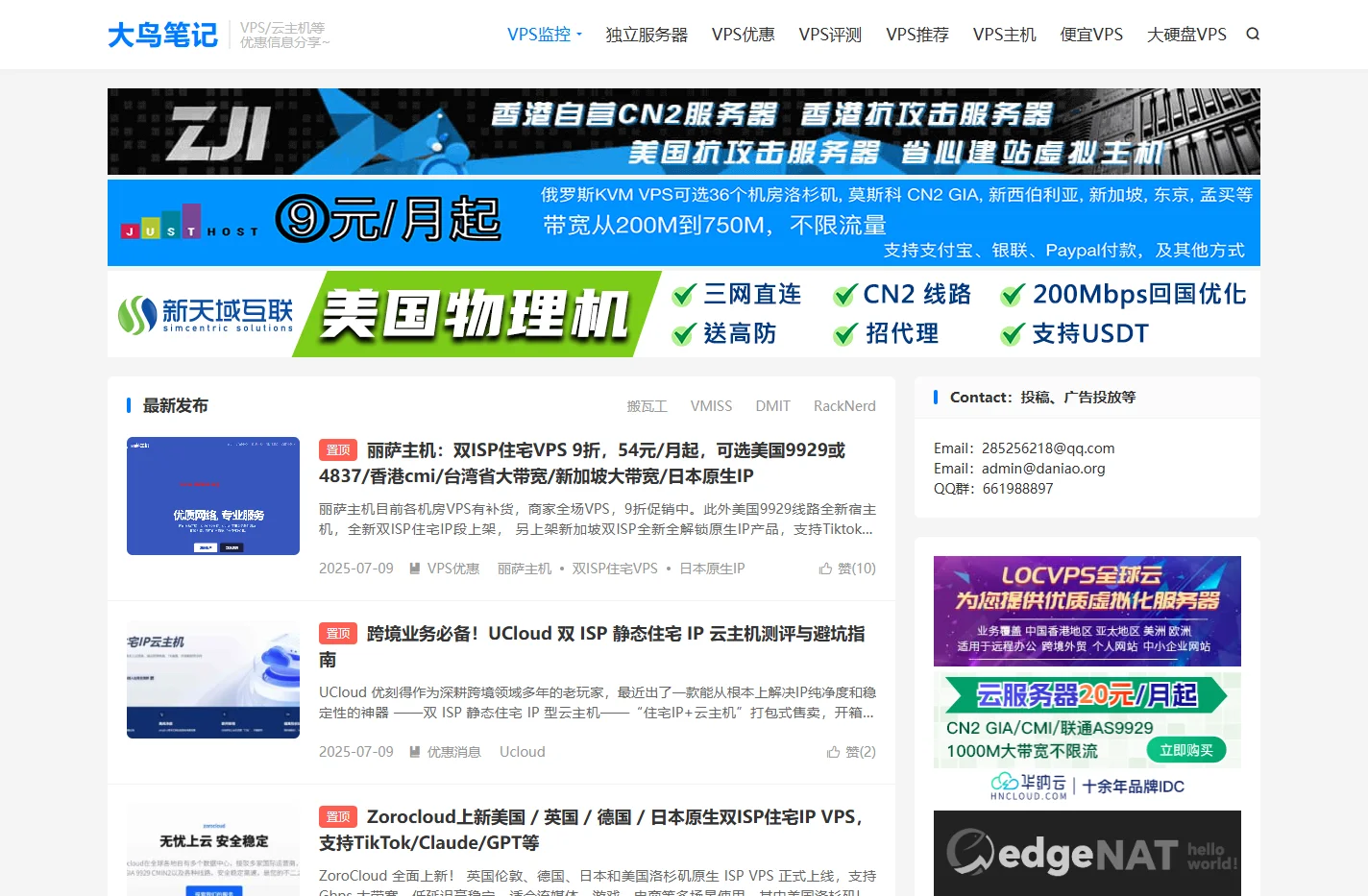
Task: Open the 独立服务器 menu item
Action: [647, 35]
